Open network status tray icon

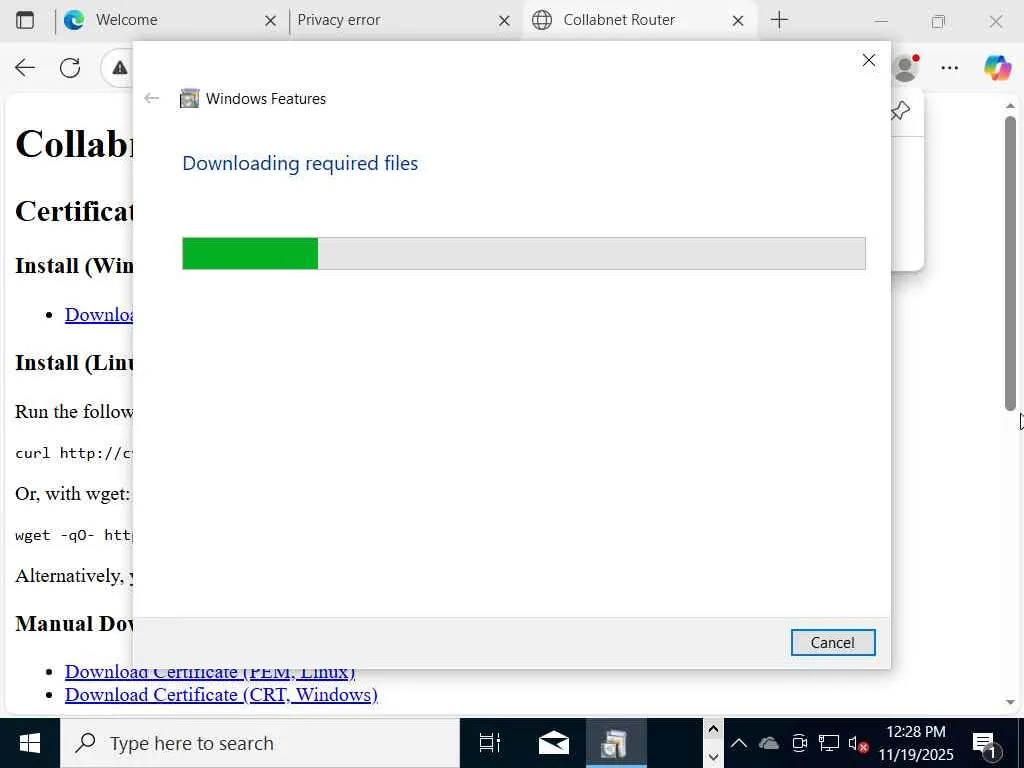(x=828, y=743)
